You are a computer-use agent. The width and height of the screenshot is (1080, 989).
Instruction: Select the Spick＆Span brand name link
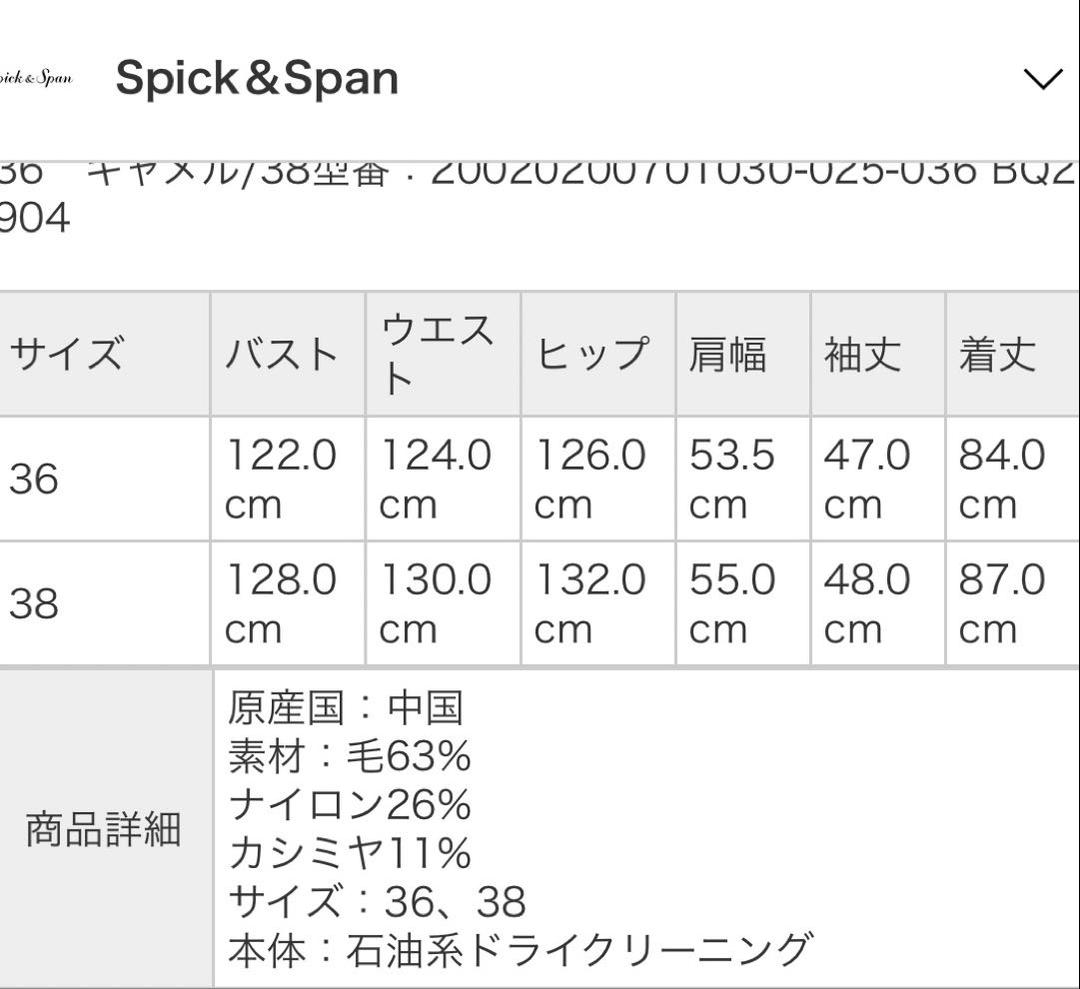(255, 78)
